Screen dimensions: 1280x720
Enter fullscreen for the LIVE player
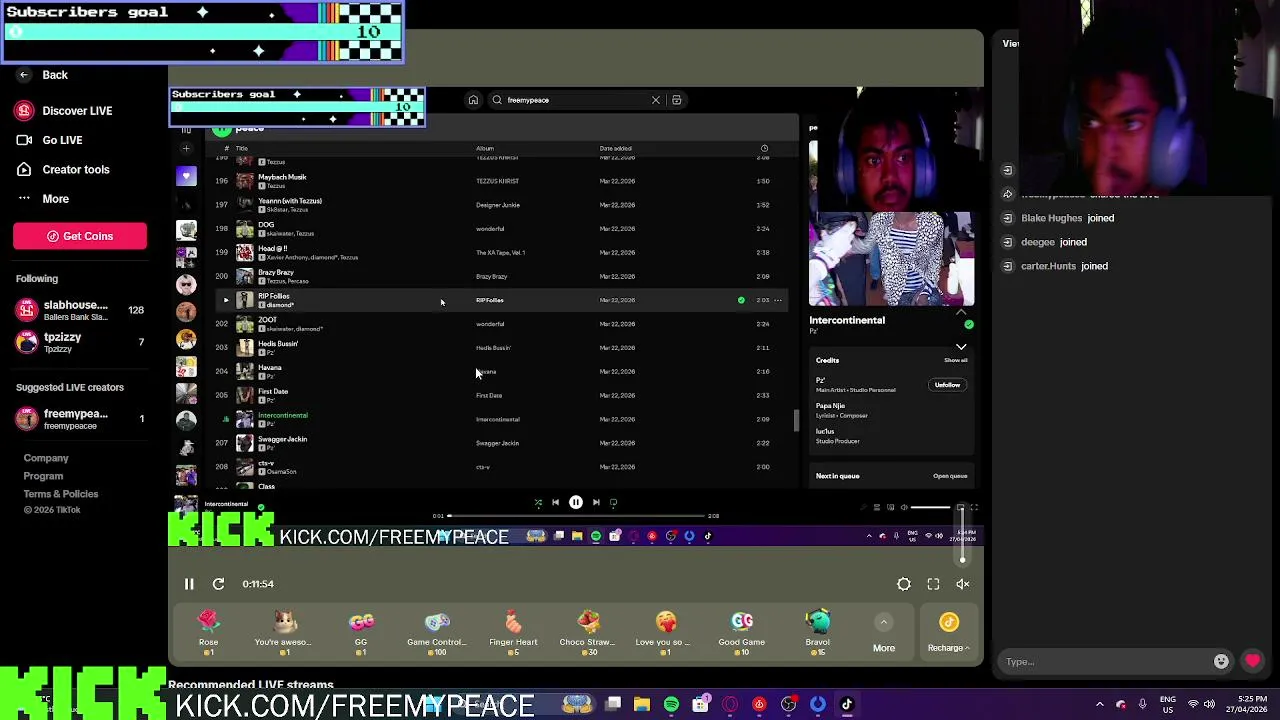point(933,584)
